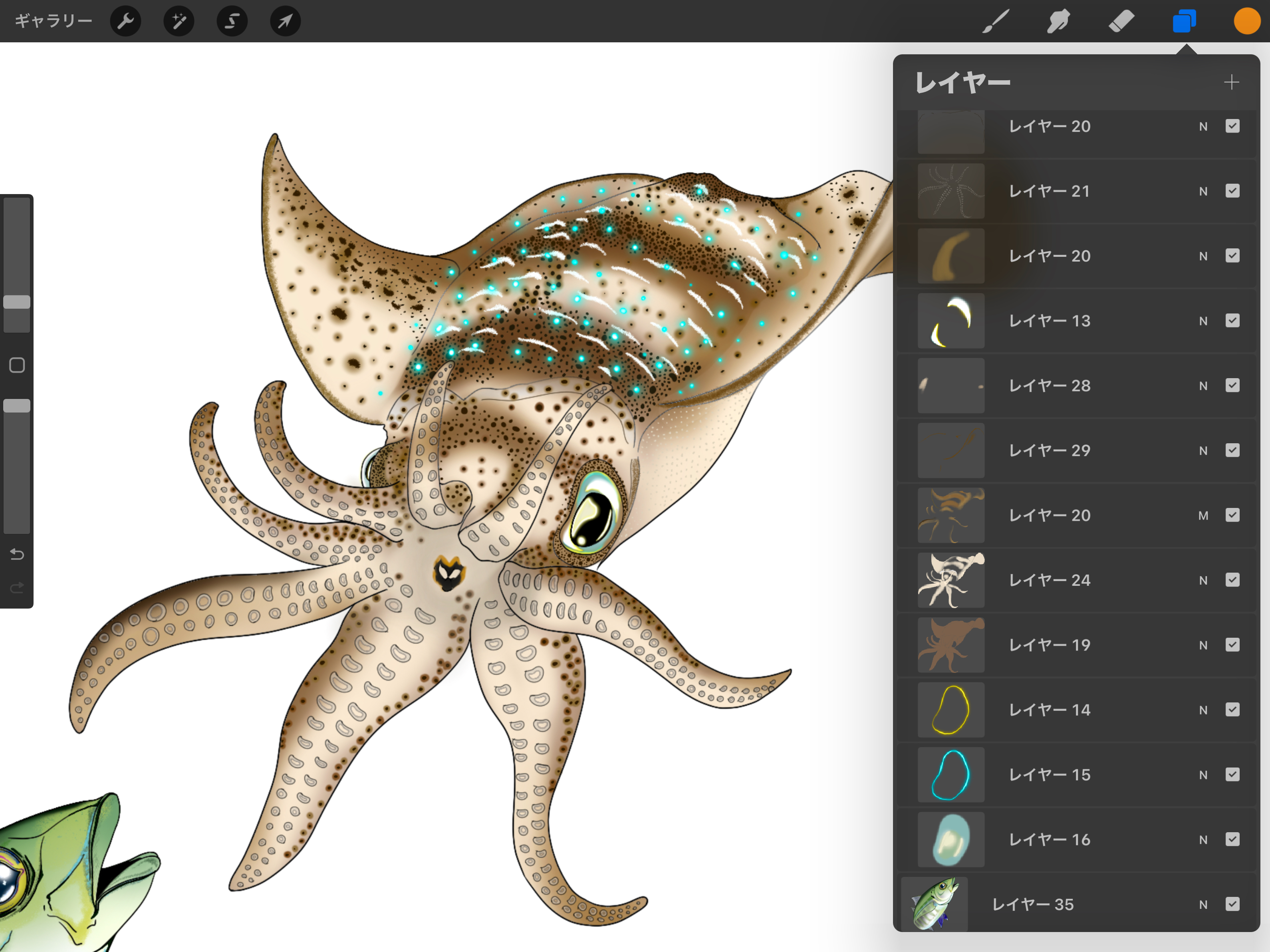Screen dimensions: 1270x952
Task: Select the Smudge tool
Action: coord(1058,21)
